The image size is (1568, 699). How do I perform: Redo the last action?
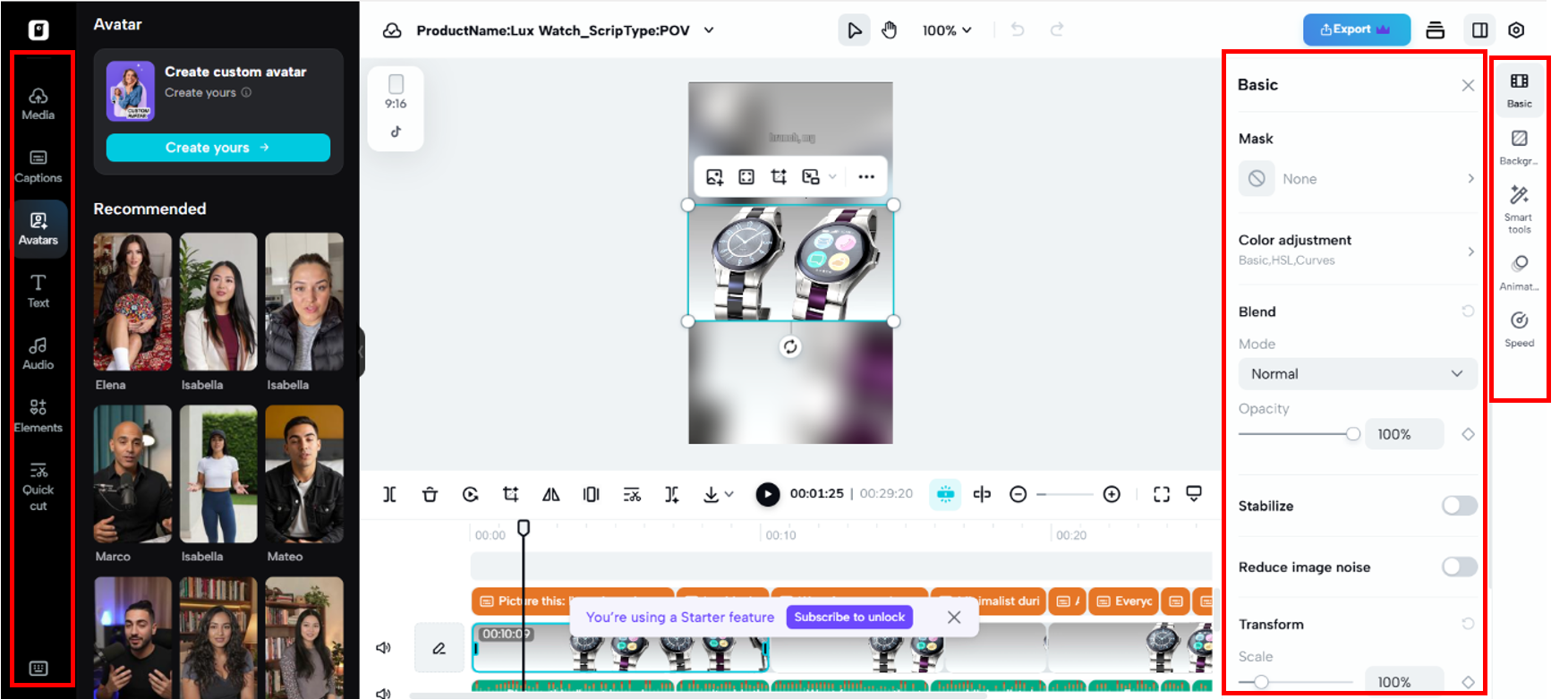[x=1057, y=30]
